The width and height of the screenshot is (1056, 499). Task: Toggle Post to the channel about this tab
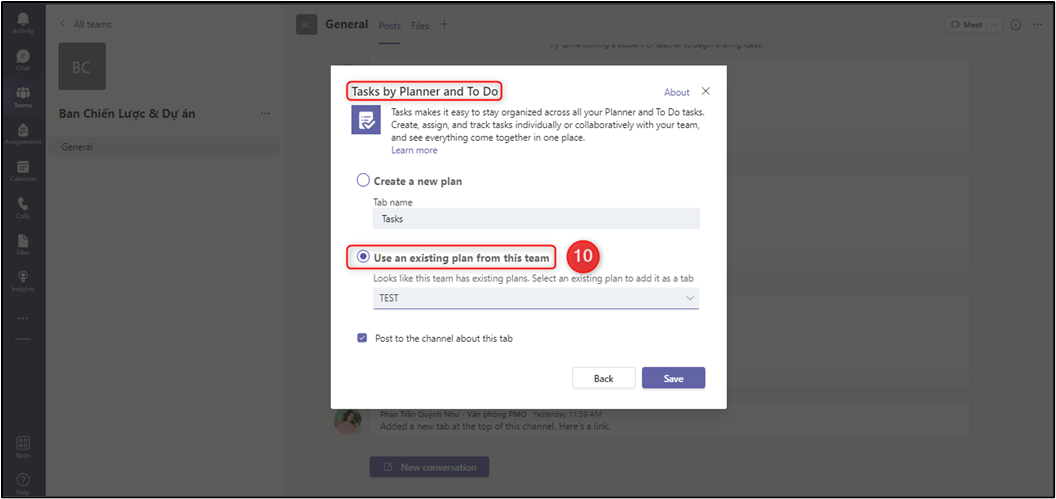click(x=362, y=338)
